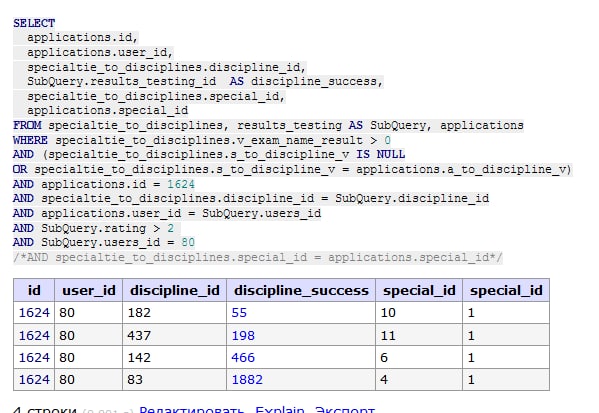
Task: Select special_id cell with value 10
Action: coord(419,313)
